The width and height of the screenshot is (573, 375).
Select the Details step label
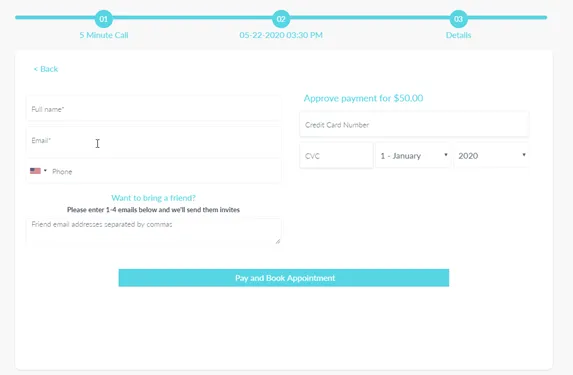click(458, 35)
